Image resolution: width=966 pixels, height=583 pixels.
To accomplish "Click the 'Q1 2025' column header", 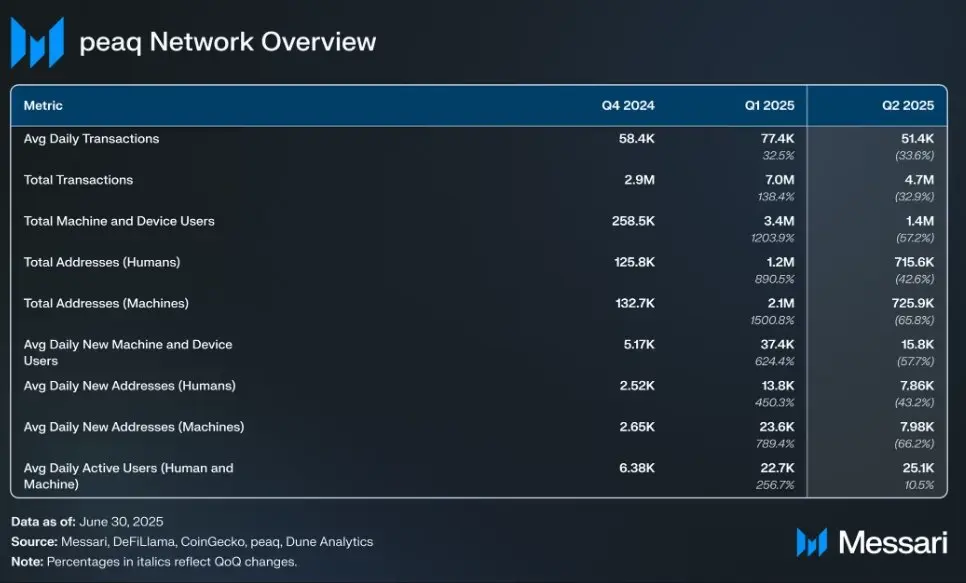I will [769, 105].
